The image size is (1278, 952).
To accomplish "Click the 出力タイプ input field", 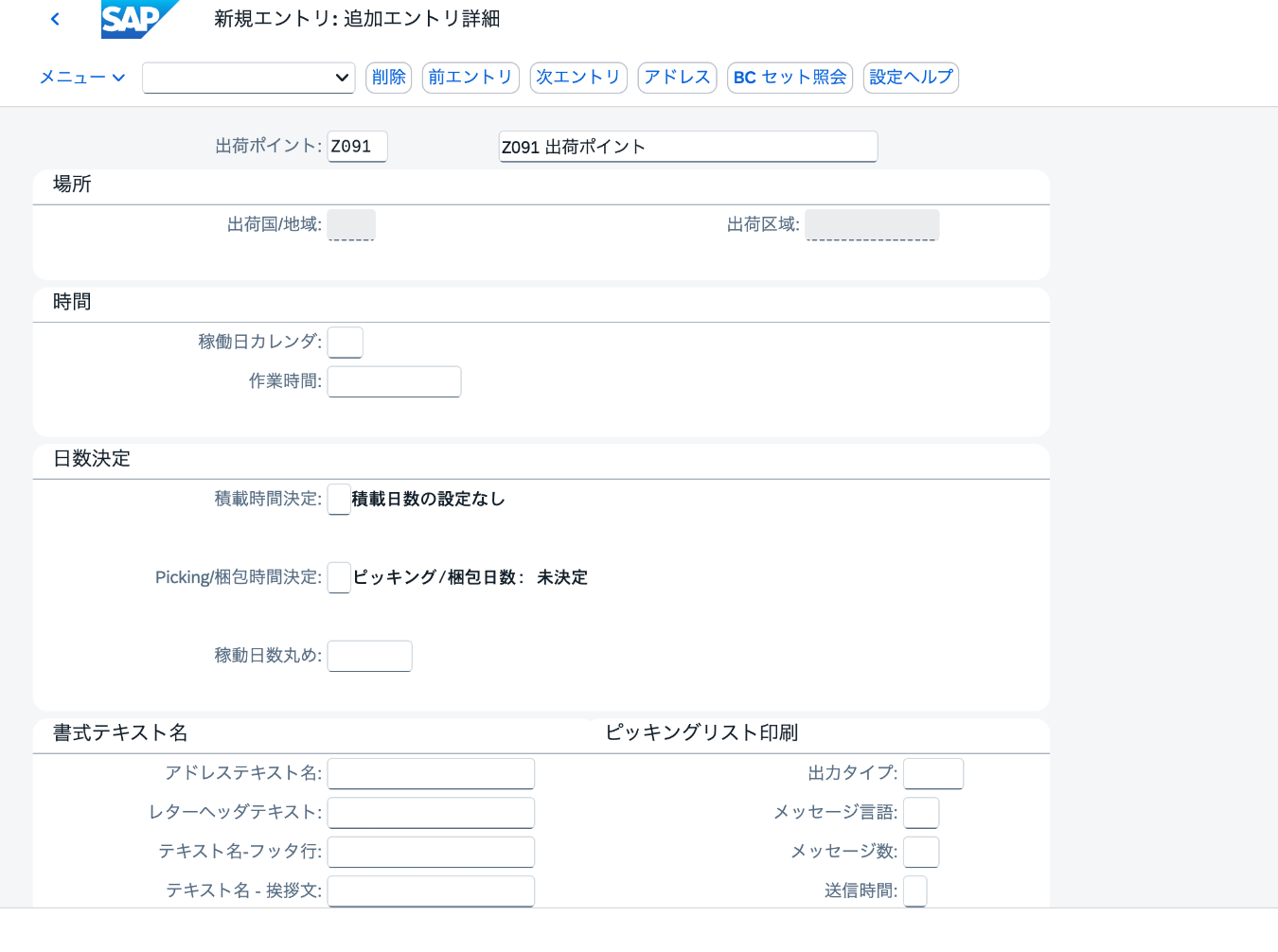I will coord(933,773).
